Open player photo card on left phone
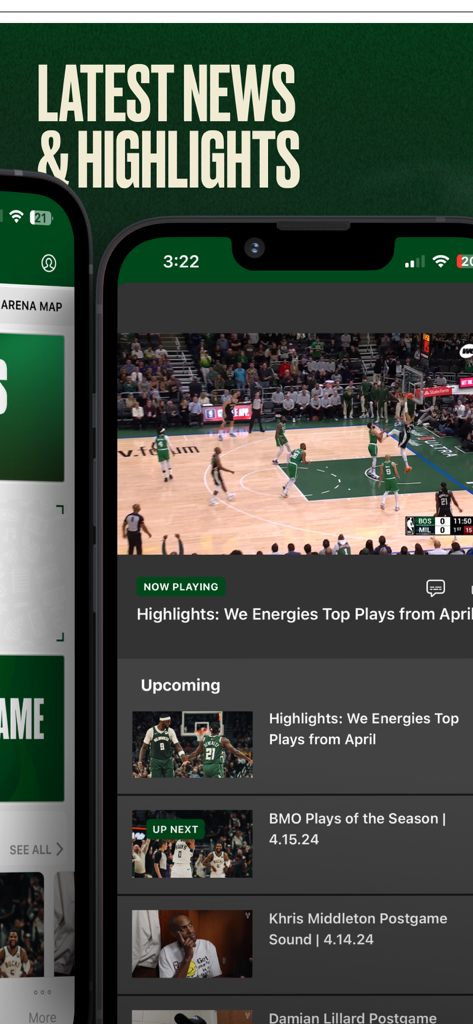This screenshot has height=1024, width=473. pyautogui.click(x=20, y=924)
